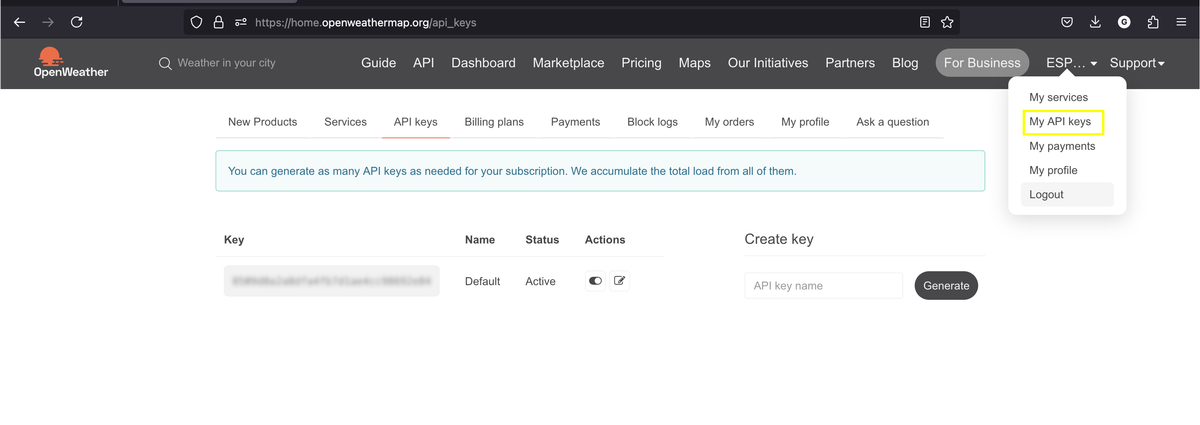Open the tracking protection shield icon

point(197,21)
